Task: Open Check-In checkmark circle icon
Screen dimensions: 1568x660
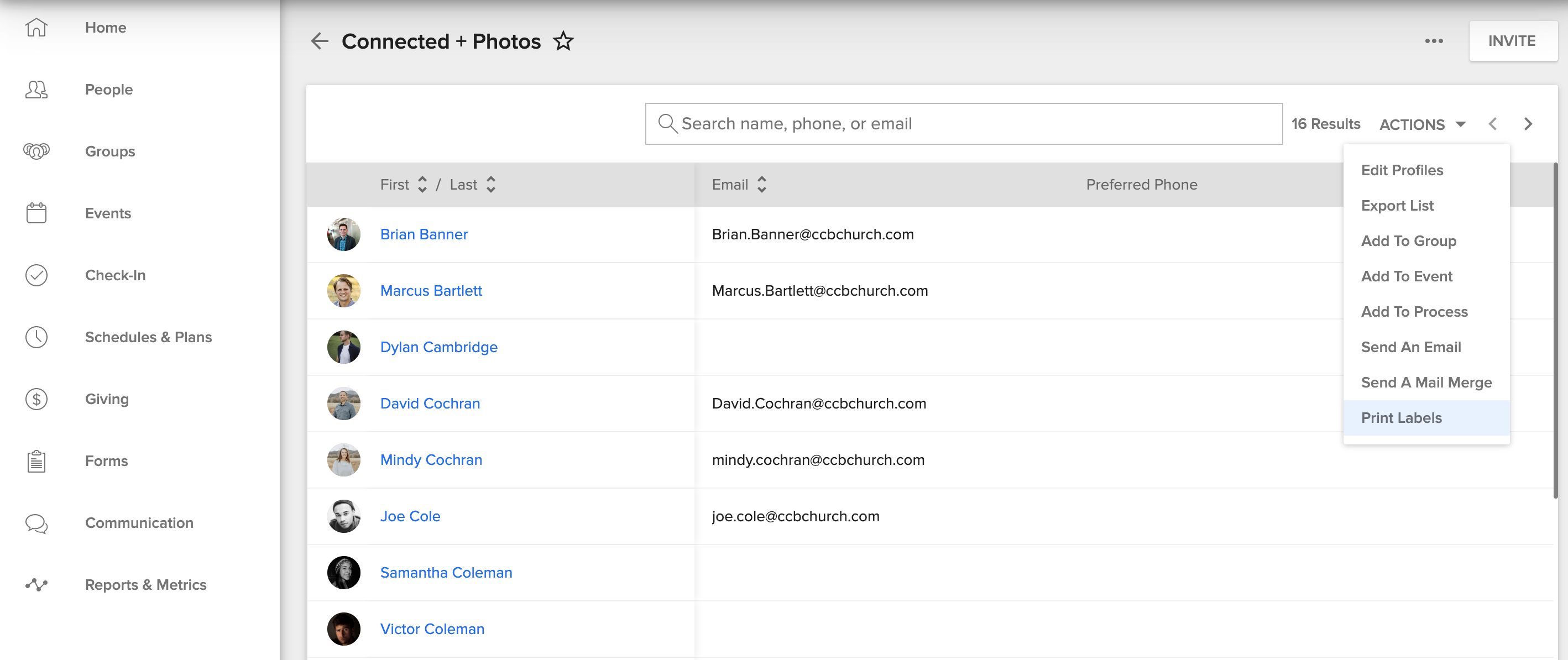Action: [36, 275]
